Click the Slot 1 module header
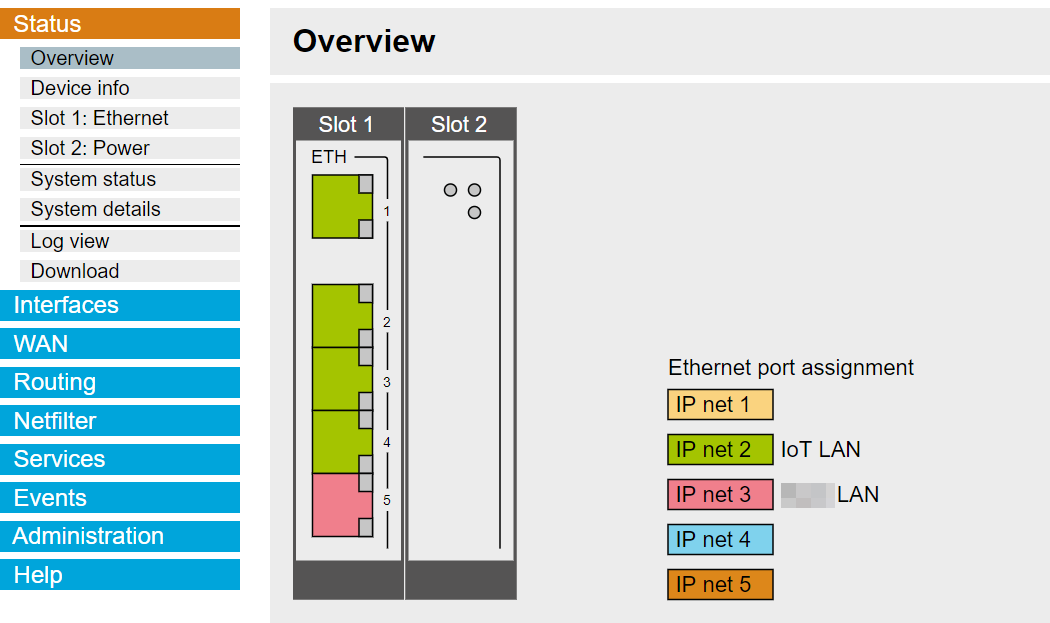 [347, 125]
